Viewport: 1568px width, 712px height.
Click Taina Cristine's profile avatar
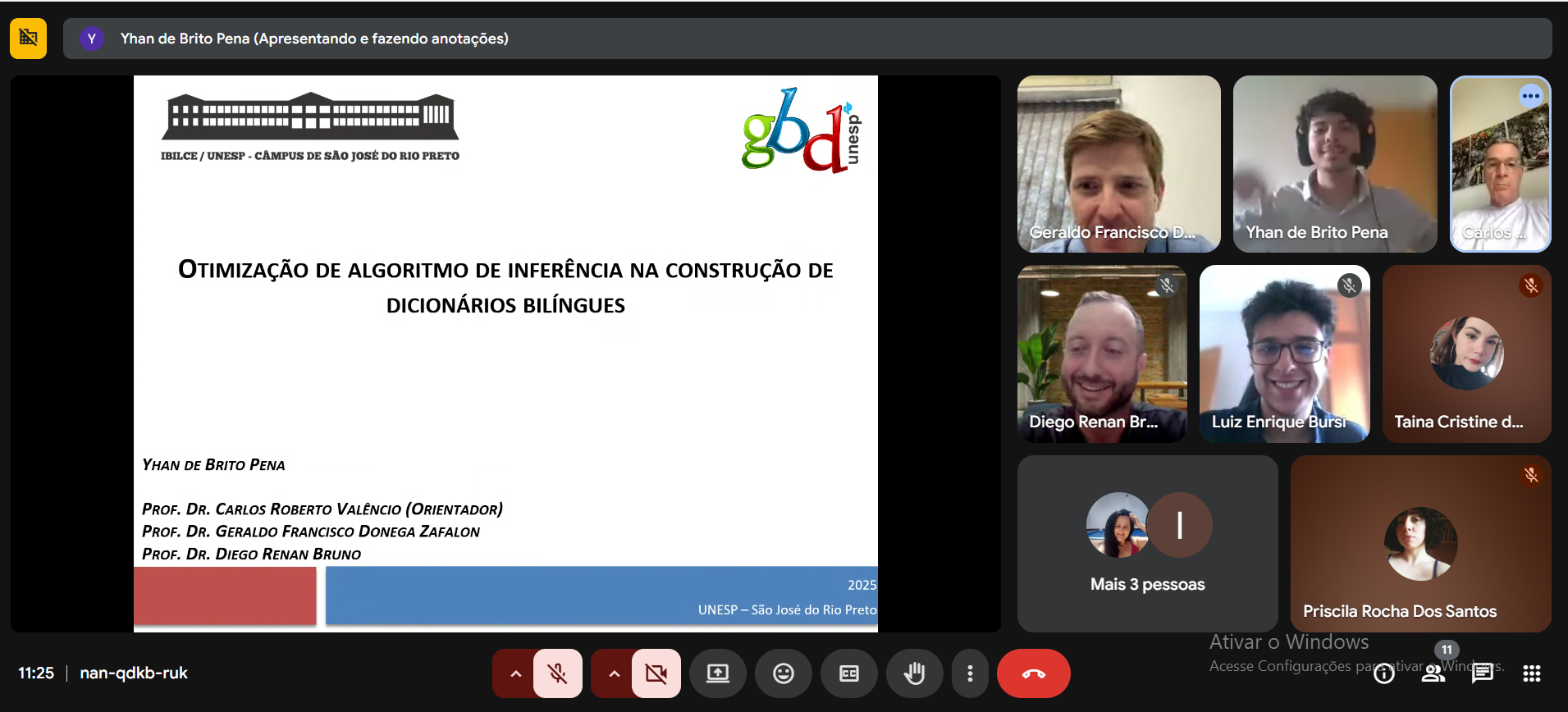[x=1467, y=354]
